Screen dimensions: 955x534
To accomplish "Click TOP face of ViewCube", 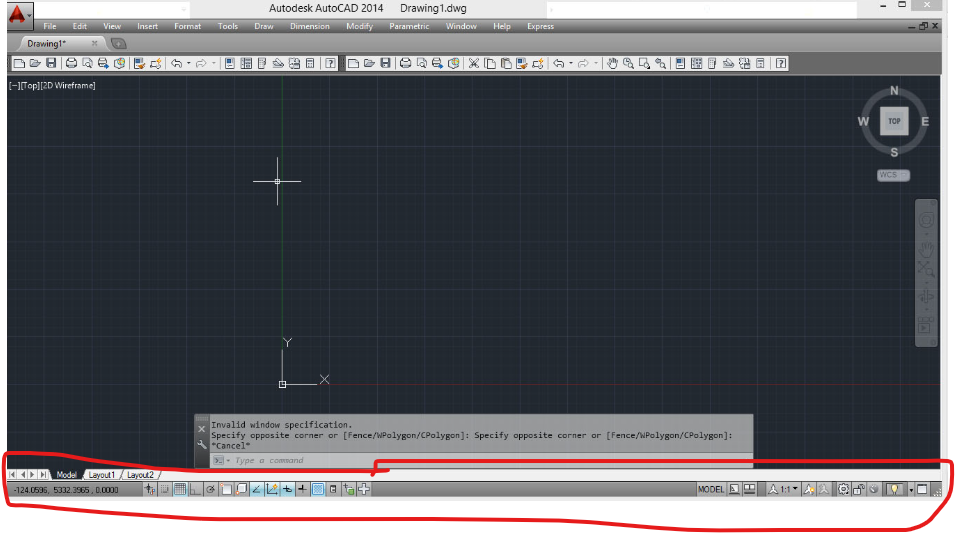I will (x=894, y=121).
